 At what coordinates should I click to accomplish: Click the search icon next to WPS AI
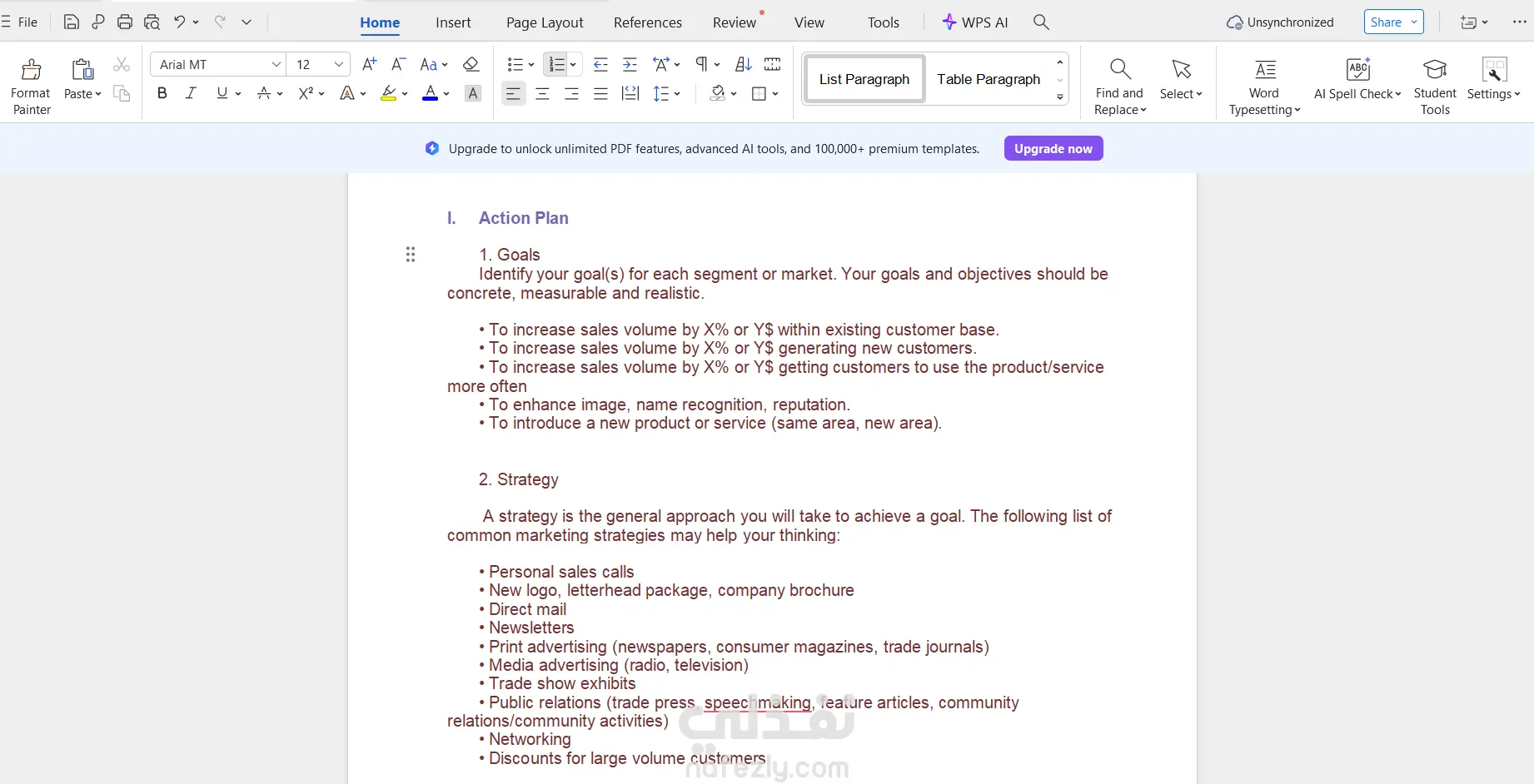pyautogui.click(x=1041, y=22)
